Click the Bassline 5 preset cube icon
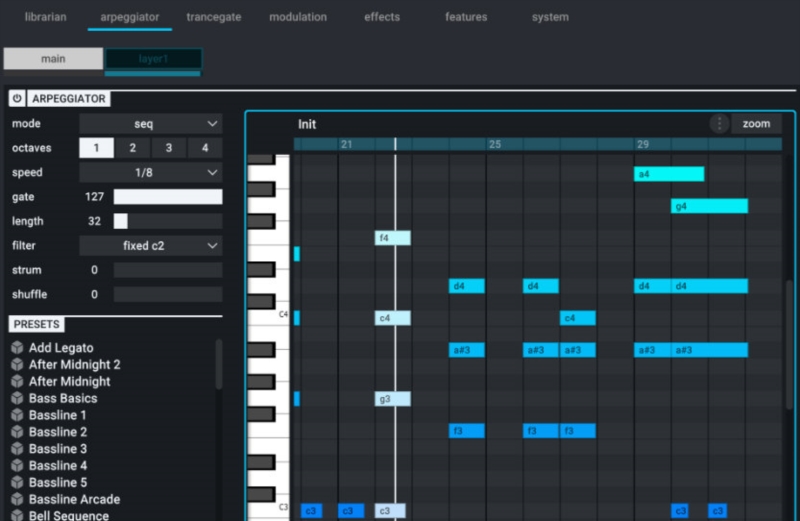This screenshot has height=521, width=800. click(17, 482)
